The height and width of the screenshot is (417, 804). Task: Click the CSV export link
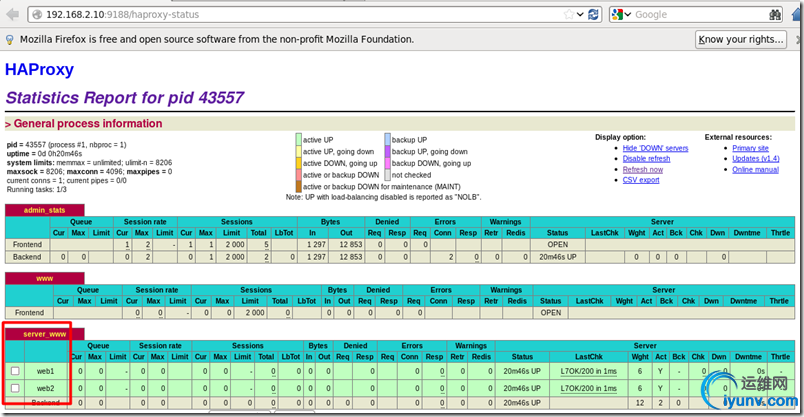[x=641, y=180]
